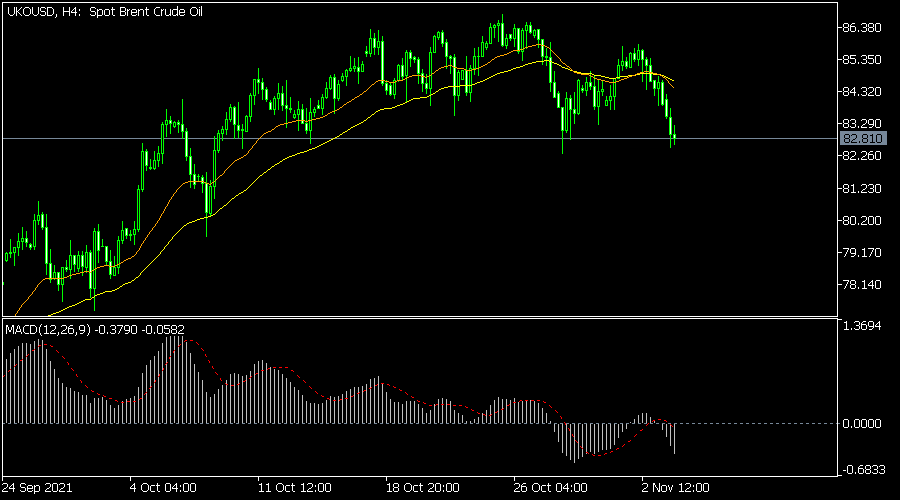Click price axis value 80.200

point(862,220)
